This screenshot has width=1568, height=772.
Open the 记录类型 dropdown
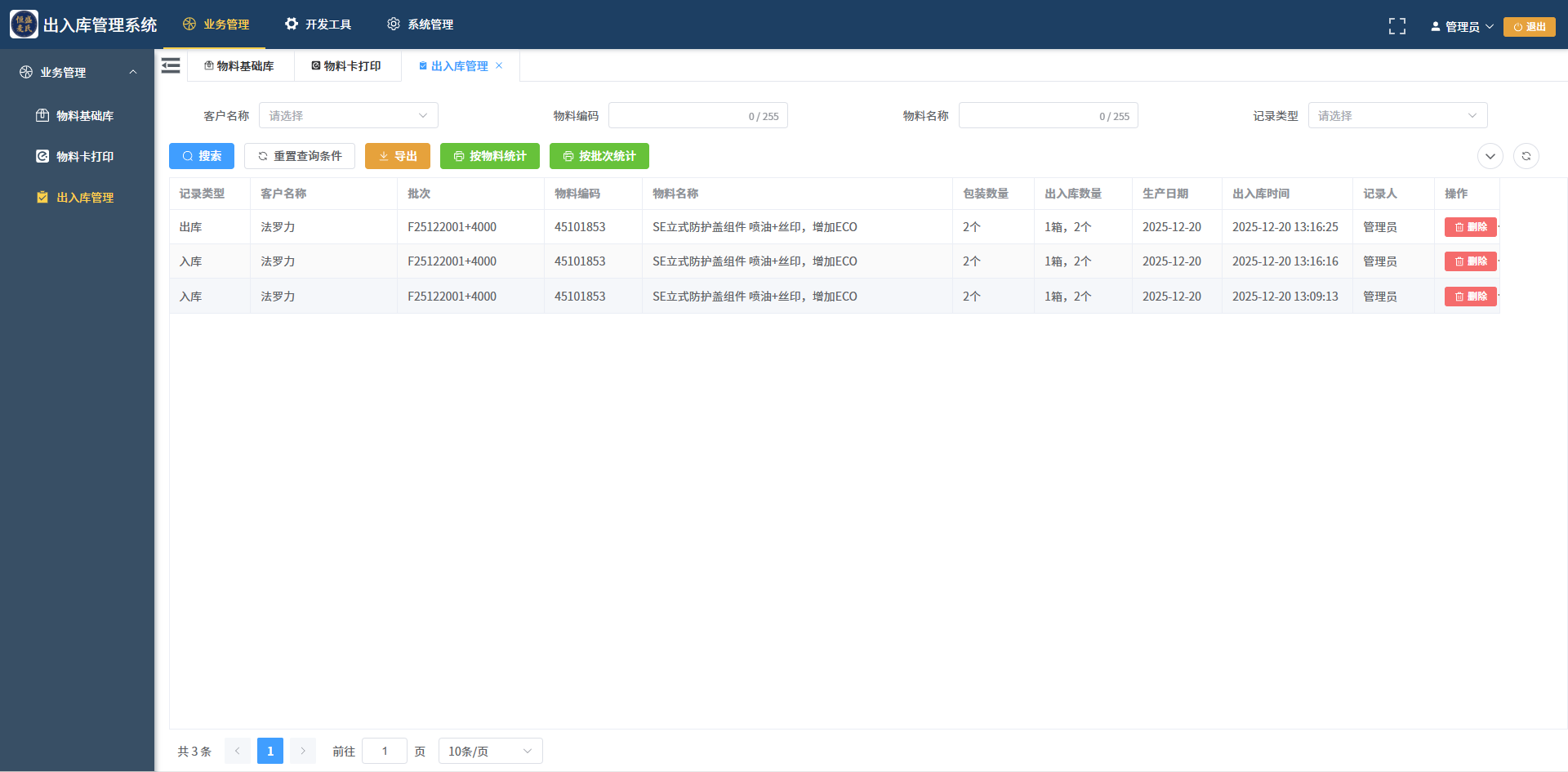1396,116
